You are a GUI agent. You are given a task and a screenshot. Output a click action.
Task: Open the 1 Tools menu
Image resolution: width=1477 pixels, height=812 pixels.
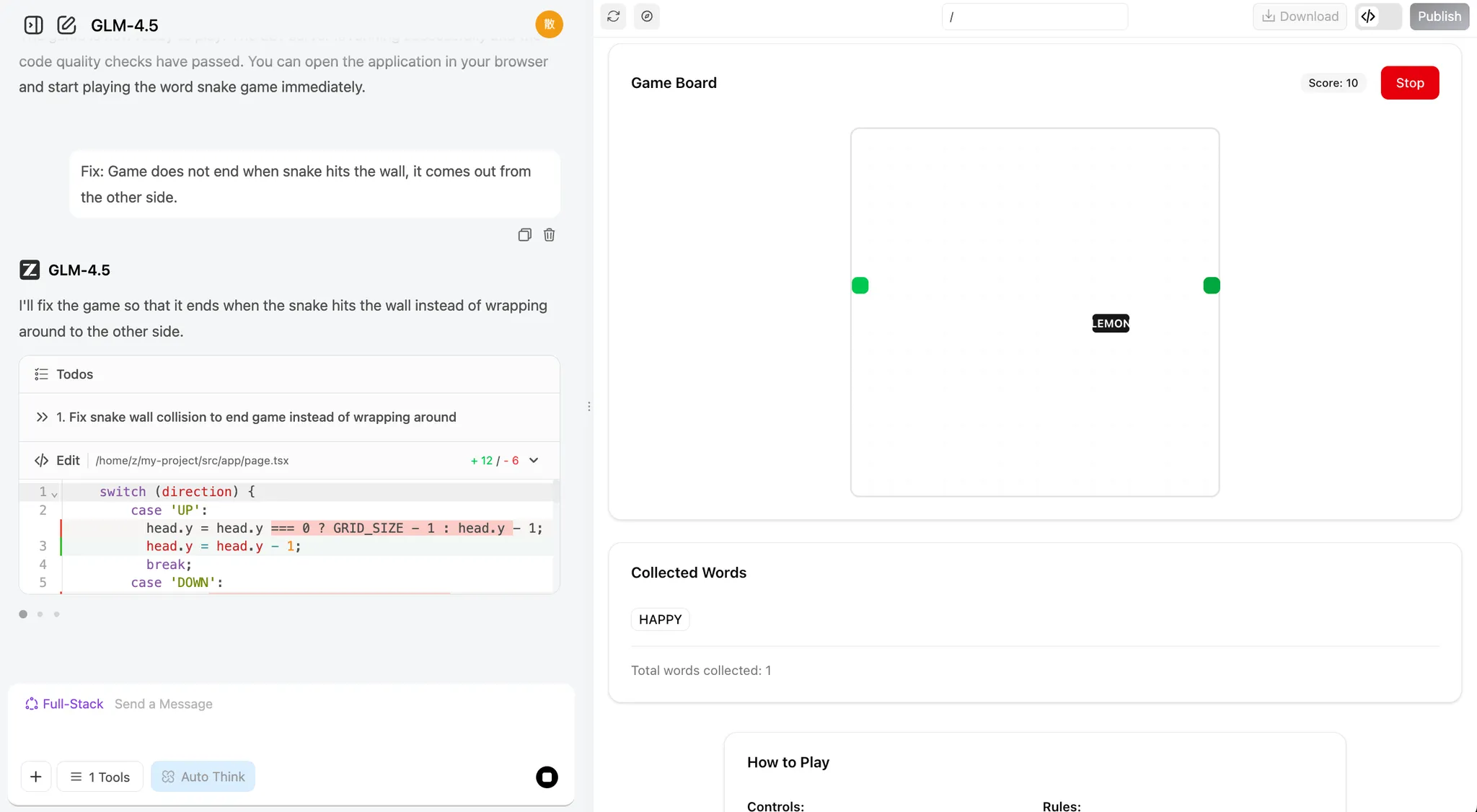[x=100, y=777]
